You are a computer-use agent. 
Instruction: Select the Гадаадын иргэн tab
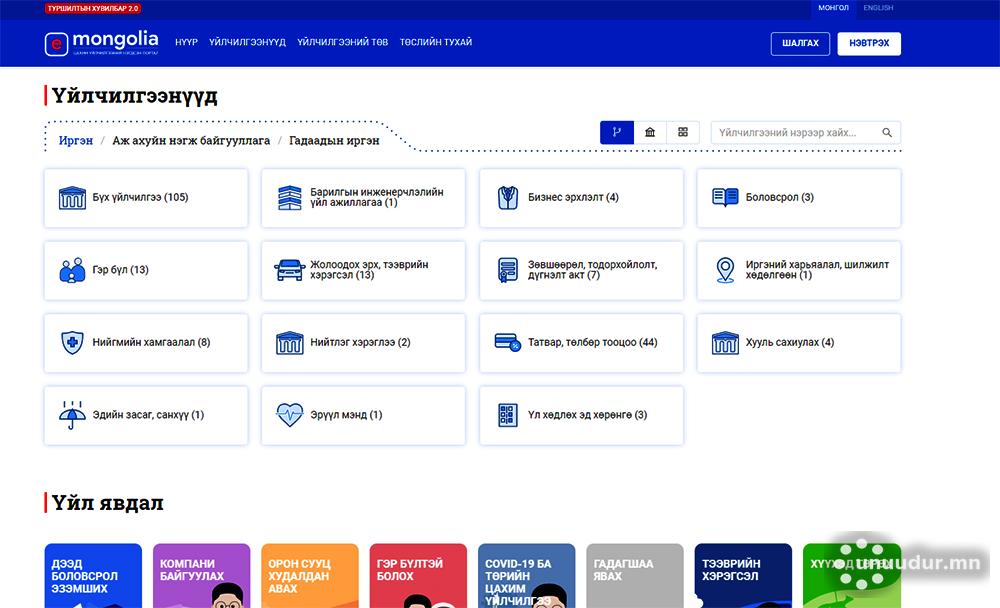(334, 141)
